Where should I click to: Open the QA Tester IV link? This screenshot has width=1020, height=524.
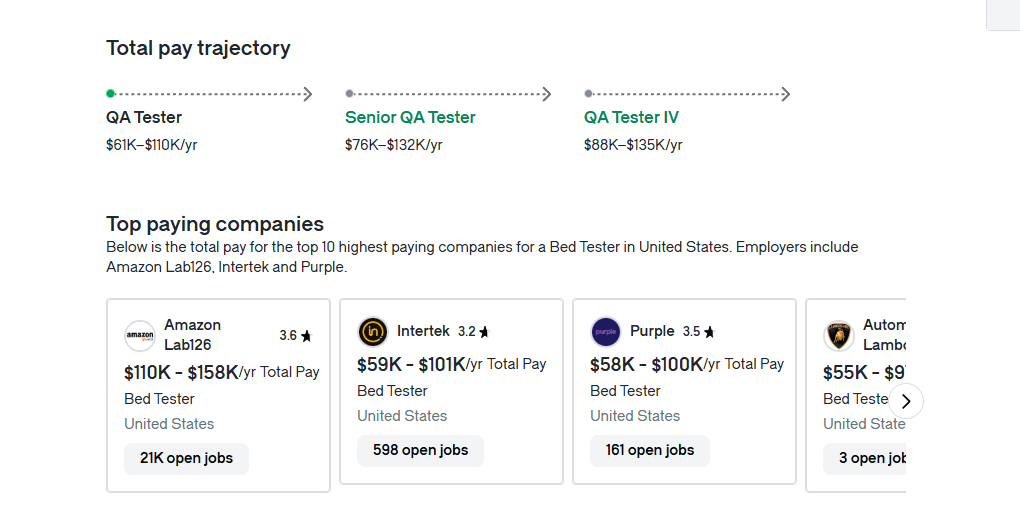631,117
